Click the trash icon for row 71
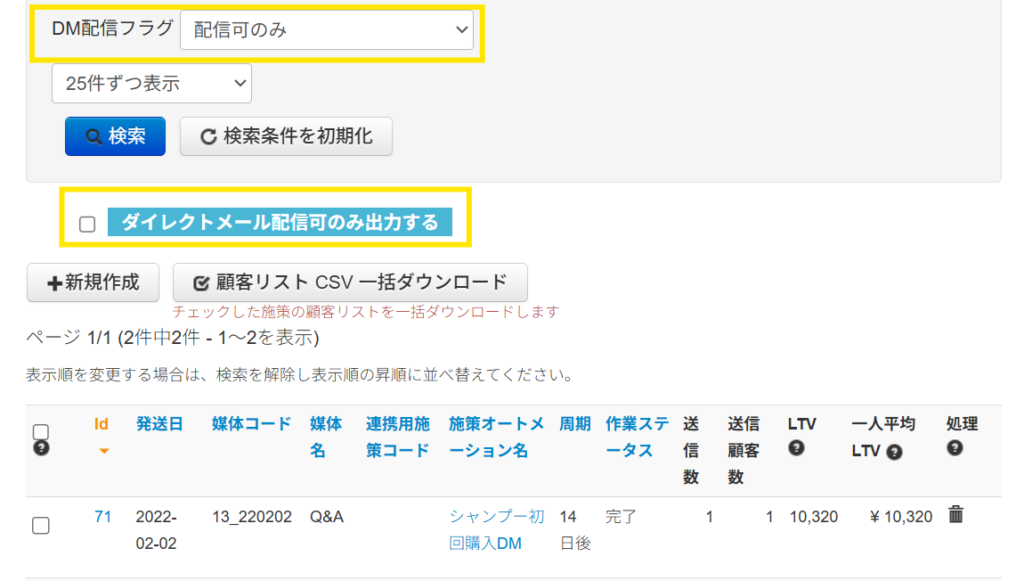Viewport: 1024px width, 581px height. tap(955, 515)
